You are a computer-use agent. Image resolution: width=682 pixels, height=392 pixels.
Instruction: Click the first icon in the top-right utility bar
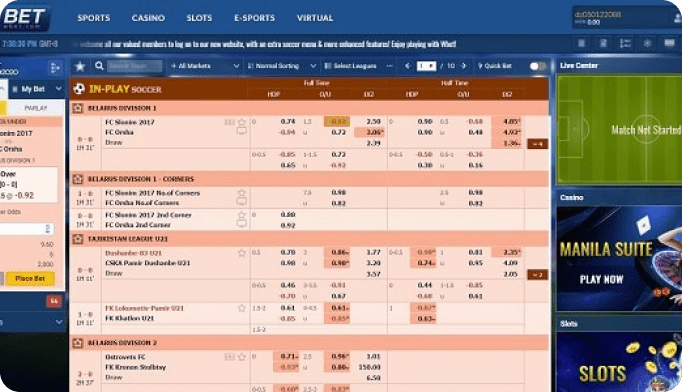point(582,43)
